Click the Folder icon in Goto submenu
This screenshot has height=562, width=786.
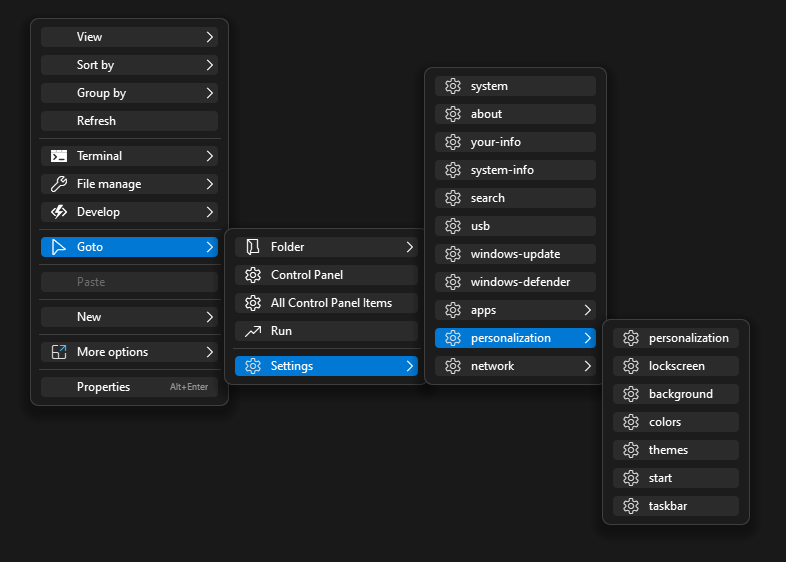253,247
